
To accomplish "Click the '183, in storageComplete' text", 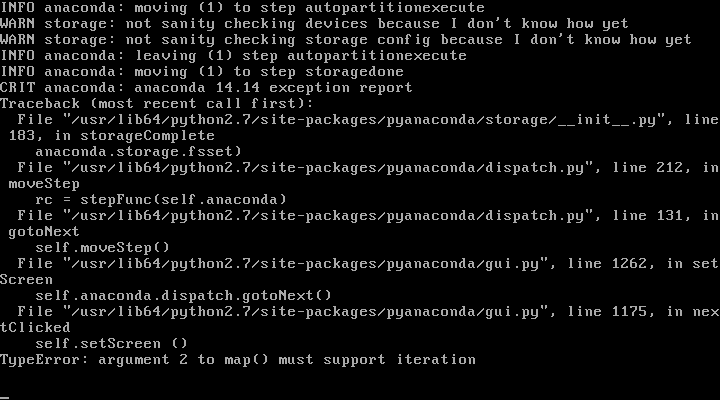I will click(x=112, y=136).
